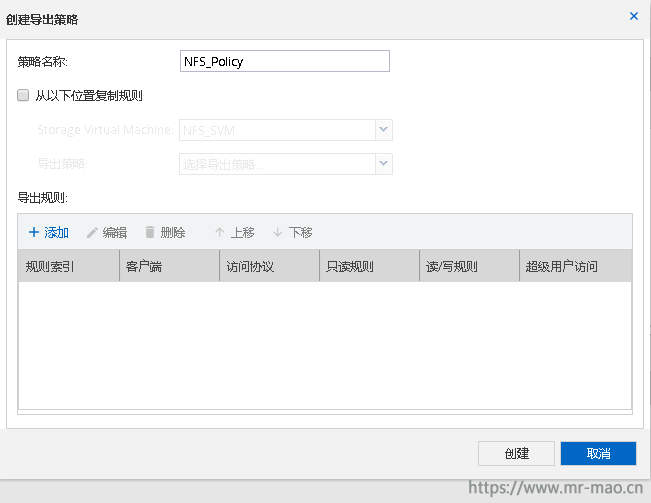
Task: Click the 规则索引 column header
Action: [x=69, y=266]
